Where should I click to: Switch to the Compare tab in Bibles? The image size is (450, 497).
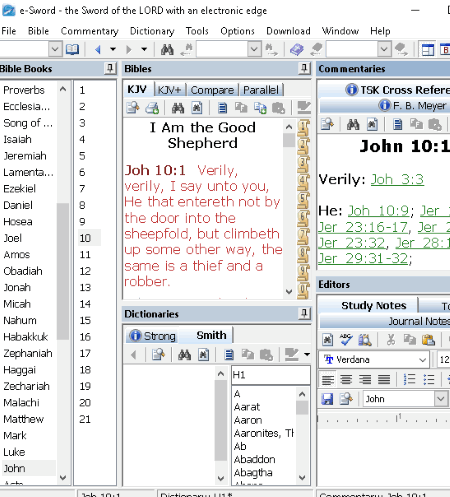point(212,90)
